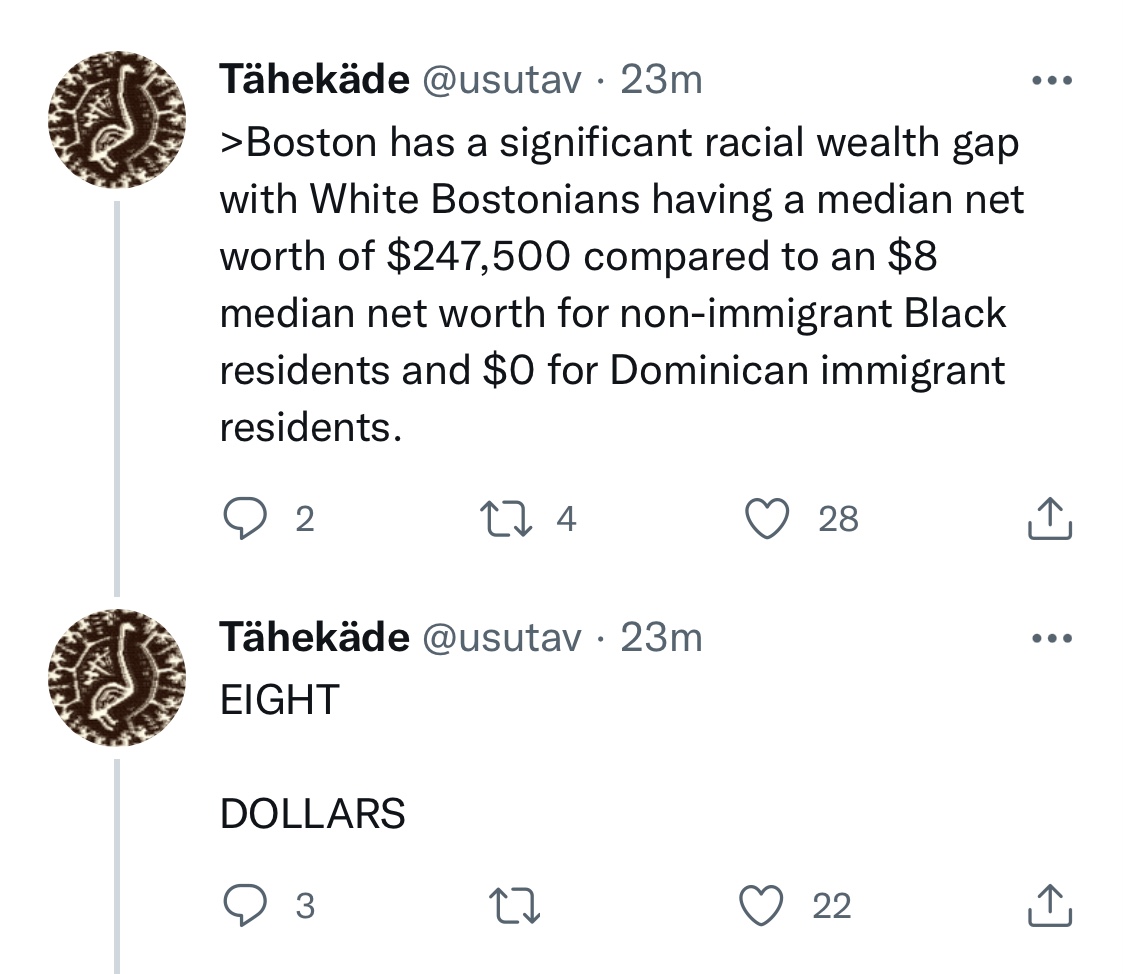Share the EIGHT DOLLARS tweet
The height and width of the screenshot is (974, 1125).
[1049, 905]
